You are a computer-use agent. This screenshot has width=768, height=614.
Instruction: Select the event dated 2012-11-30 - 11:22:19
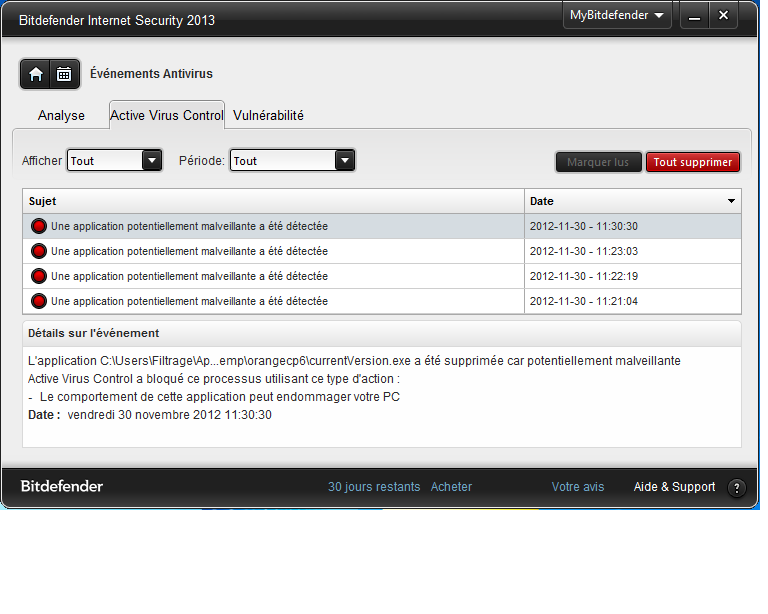[382, 276]
